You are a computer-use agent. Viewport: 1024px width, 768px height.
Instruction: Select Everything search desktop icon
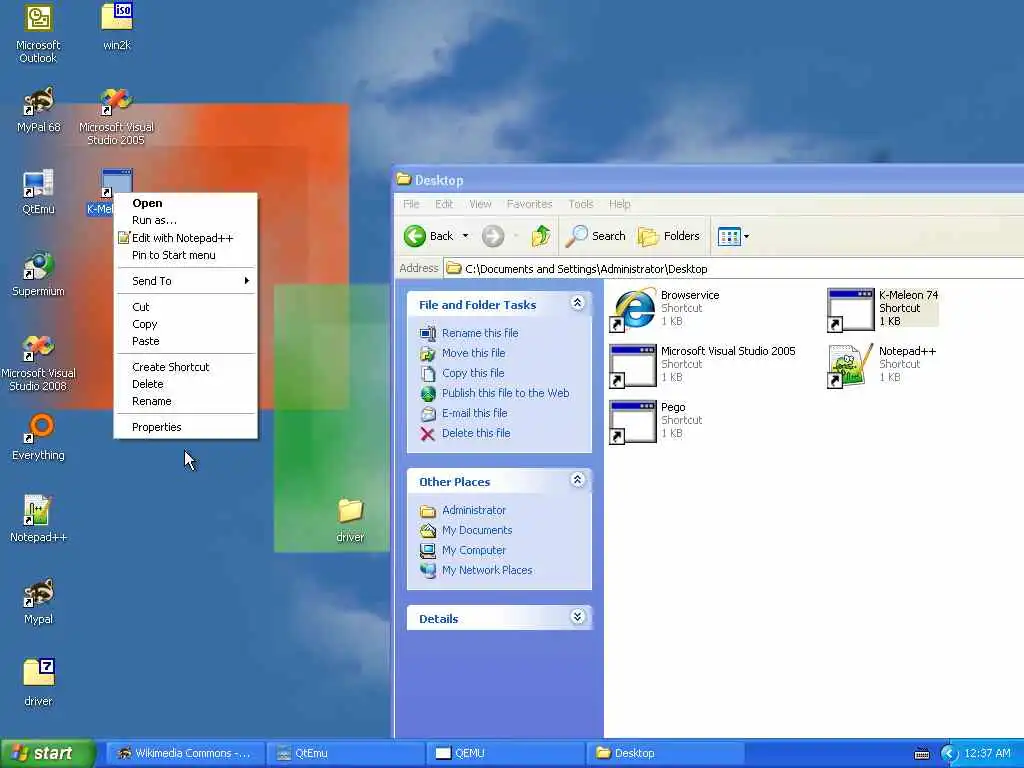click(x=38, y=438)
